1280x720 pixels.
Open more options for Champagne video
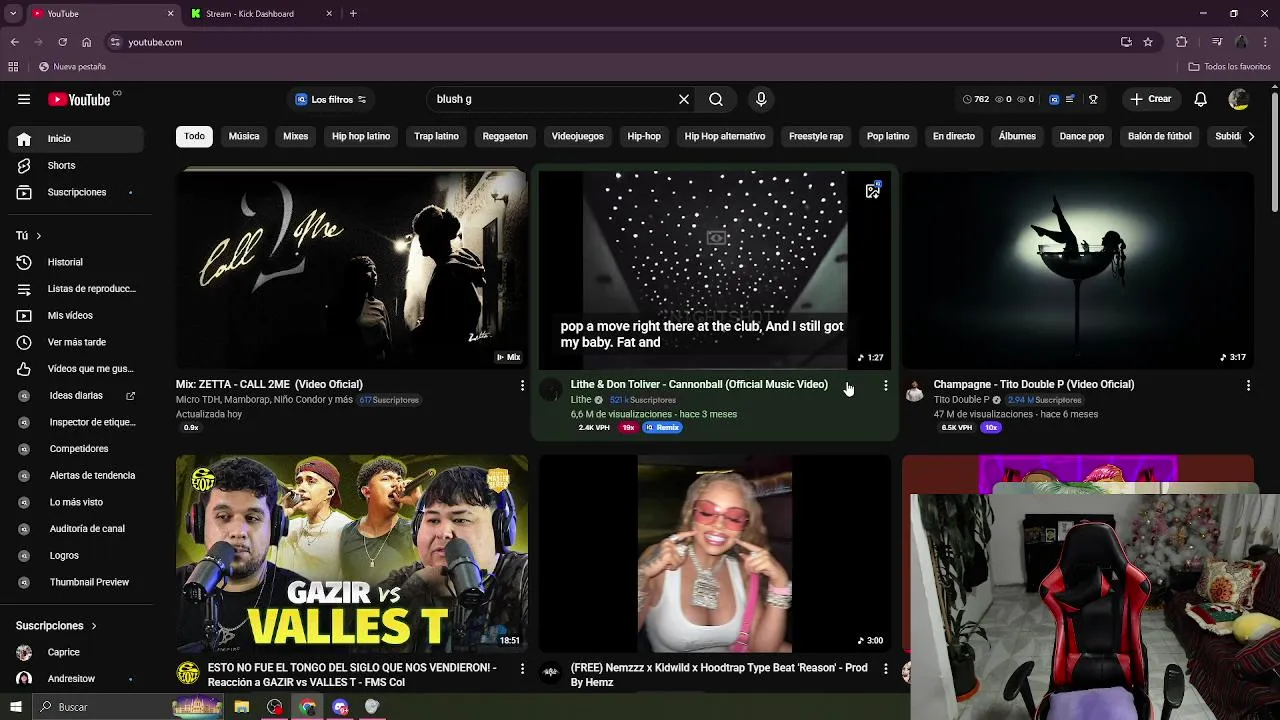coord(1248,385)
